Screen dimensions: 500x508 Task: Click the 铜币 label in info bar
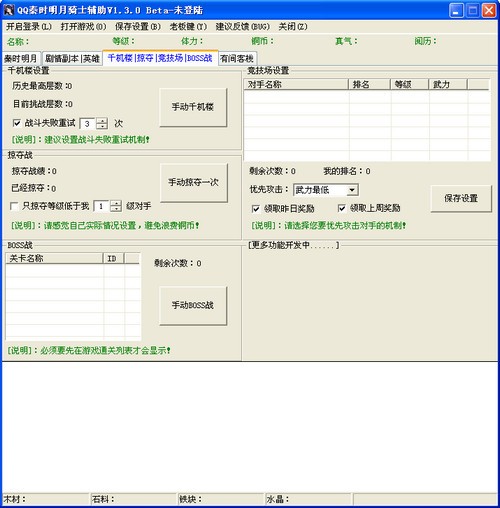(262, 41)
